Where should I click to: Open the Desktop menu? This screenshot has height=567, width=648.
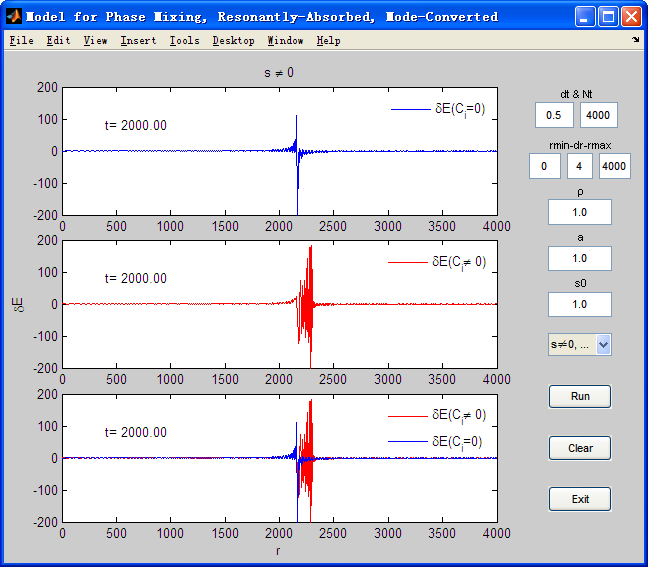(233, 40)
